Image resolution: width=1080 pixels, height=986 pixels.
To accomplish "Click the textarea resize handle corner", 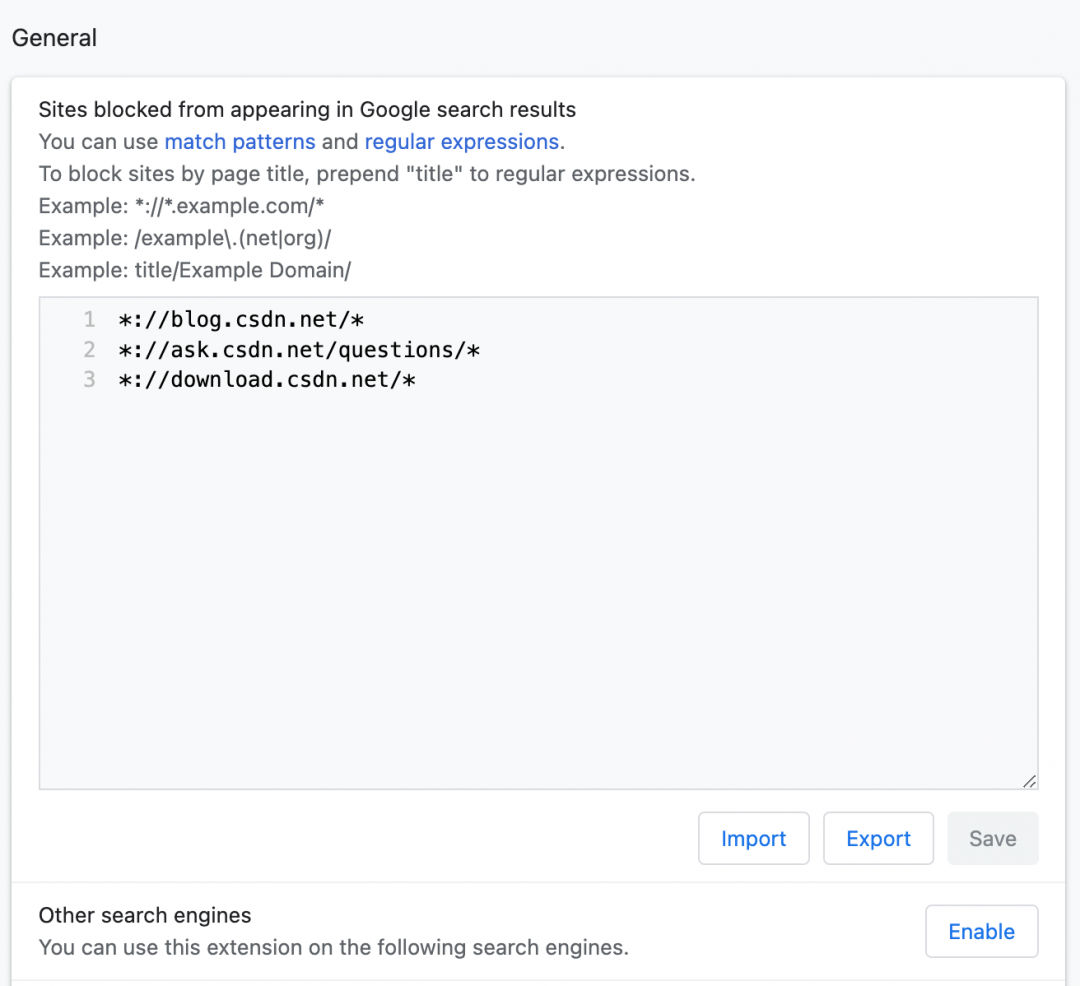I will pos(1030,782).
